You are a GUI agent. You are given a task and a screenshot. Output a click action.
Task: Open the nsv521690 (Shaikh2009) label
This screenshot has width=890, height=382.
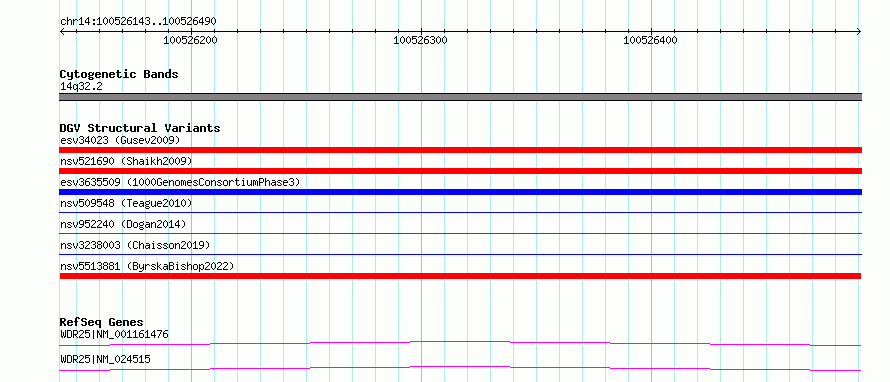tap(126, 161)
